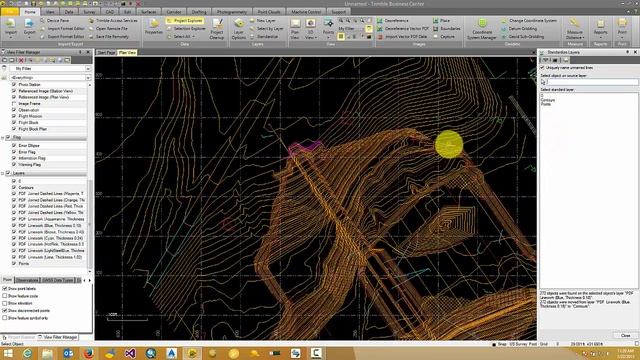Switch to View Filter Manager bottom tab
640x360 pixels.
tap(58, 337)
